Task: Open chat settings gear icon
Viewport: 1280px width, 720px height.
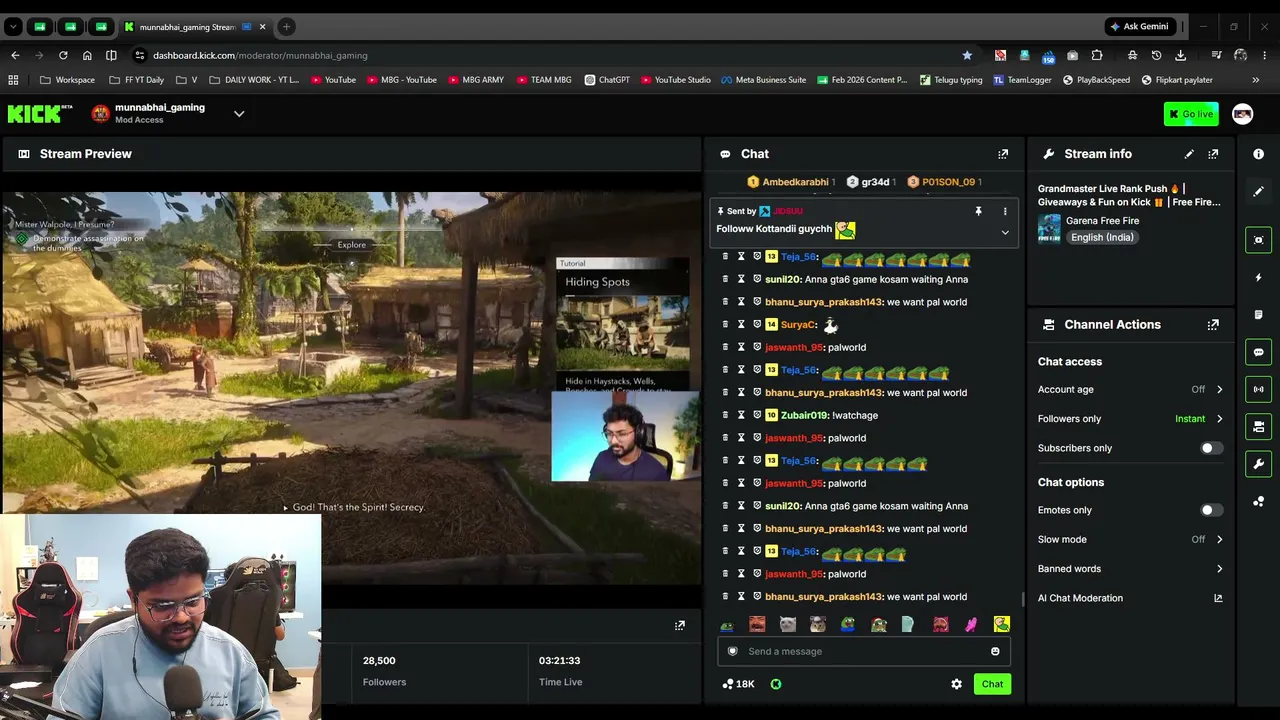Action: [956, 684]
